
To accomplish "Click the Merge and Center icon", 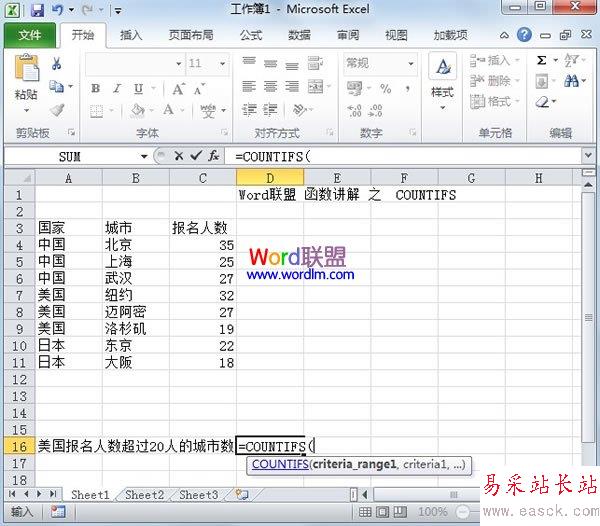I will (316, 87).
